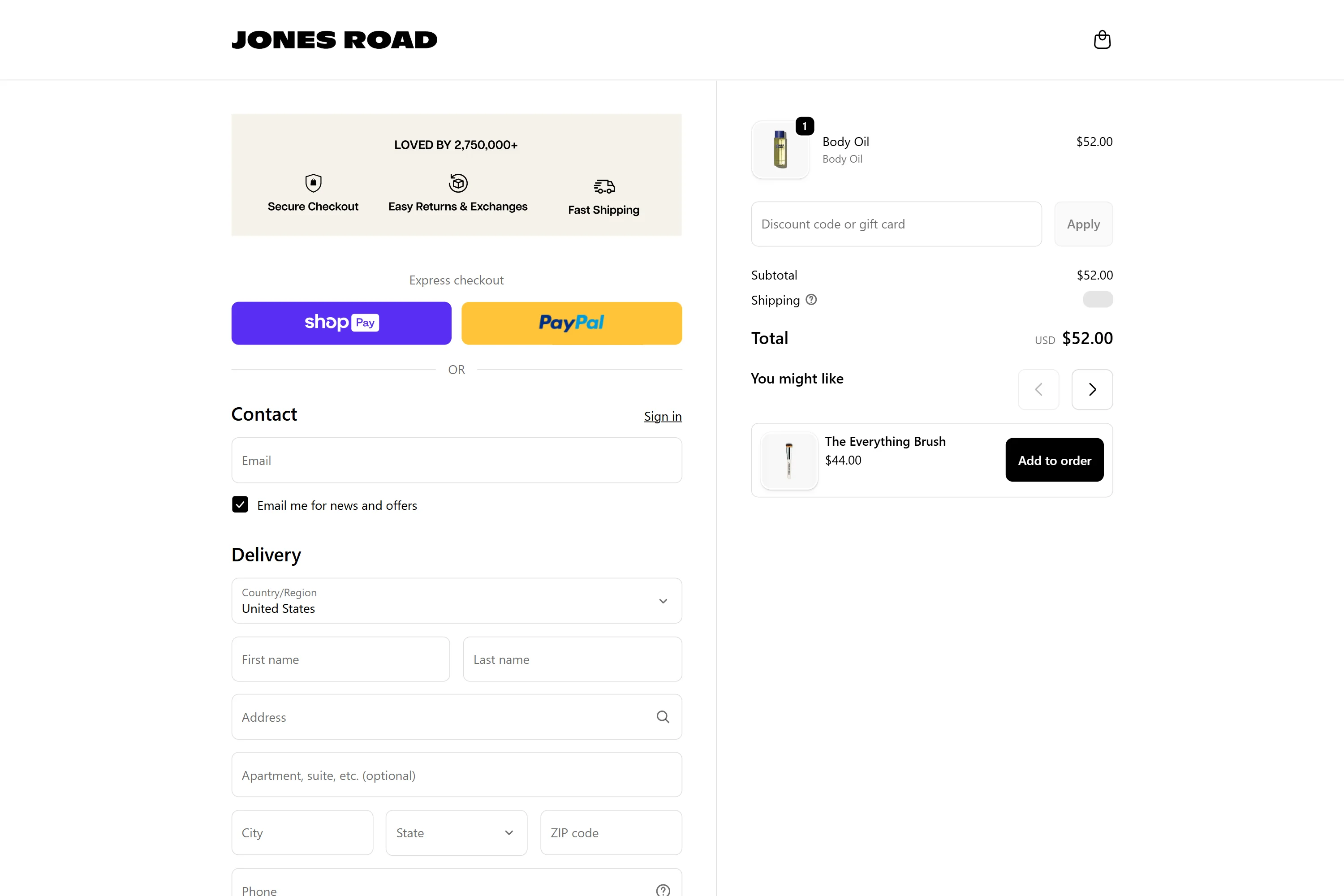Open the shopping bag cart icon
The image size is (1344, 896).
(1102, 40)
